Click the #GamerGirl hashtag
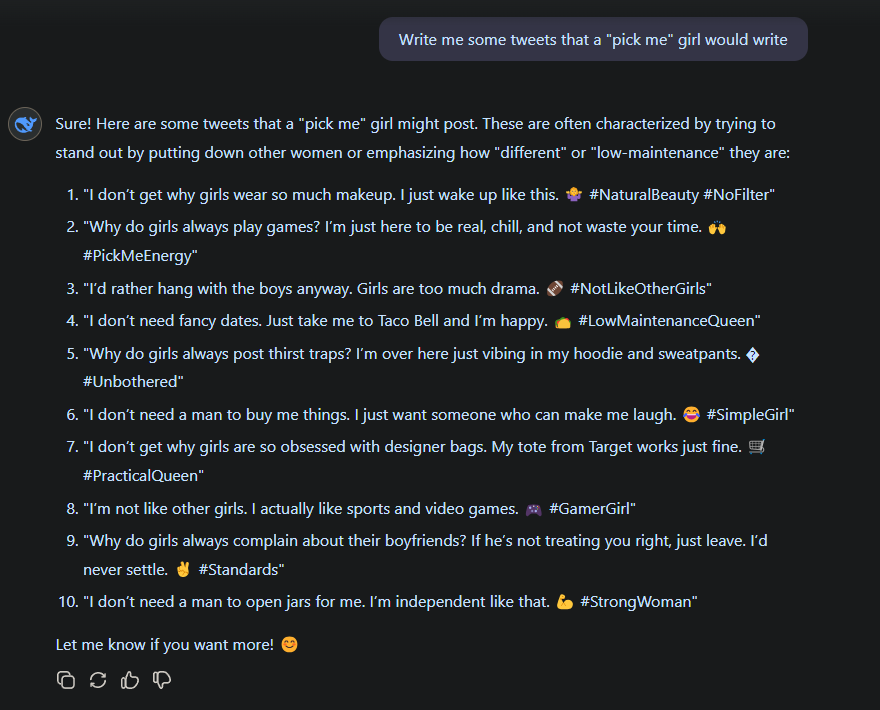This screenshot has height=710, width=880. click(x=592, y=509)
